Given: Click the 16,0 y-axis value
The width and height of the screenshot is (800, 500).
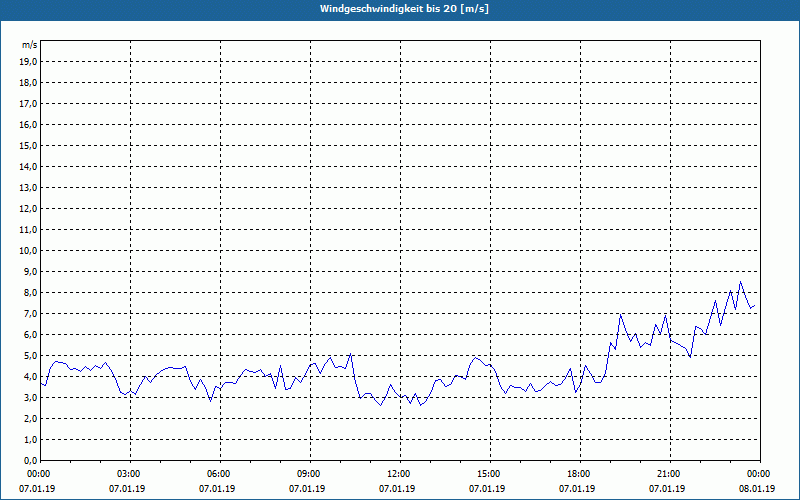Looking at the screenshot, I should pyautogui.click(x=28, y=124).
